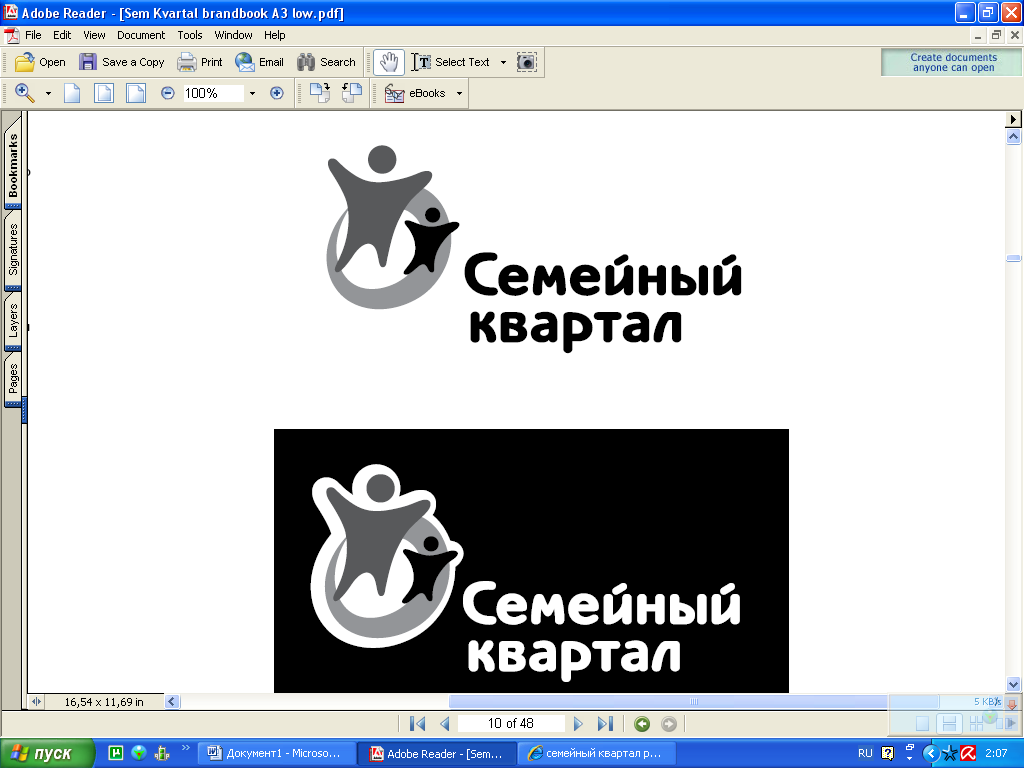Switch to the Continuous page layout
The image size is (1024, 768).
click(950, 724)
